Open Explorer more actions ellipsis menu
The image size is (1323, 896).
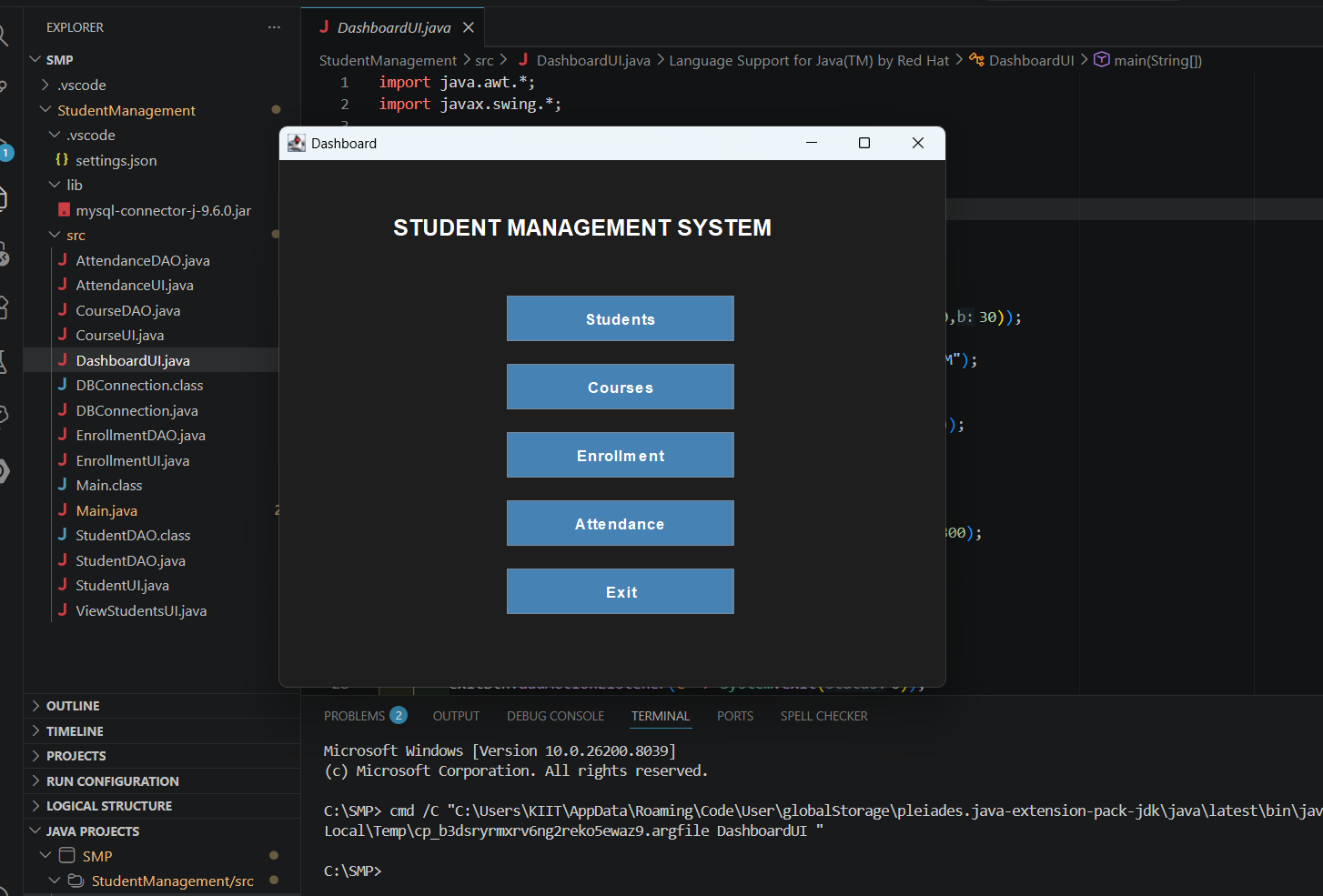[x=274, y=27]
